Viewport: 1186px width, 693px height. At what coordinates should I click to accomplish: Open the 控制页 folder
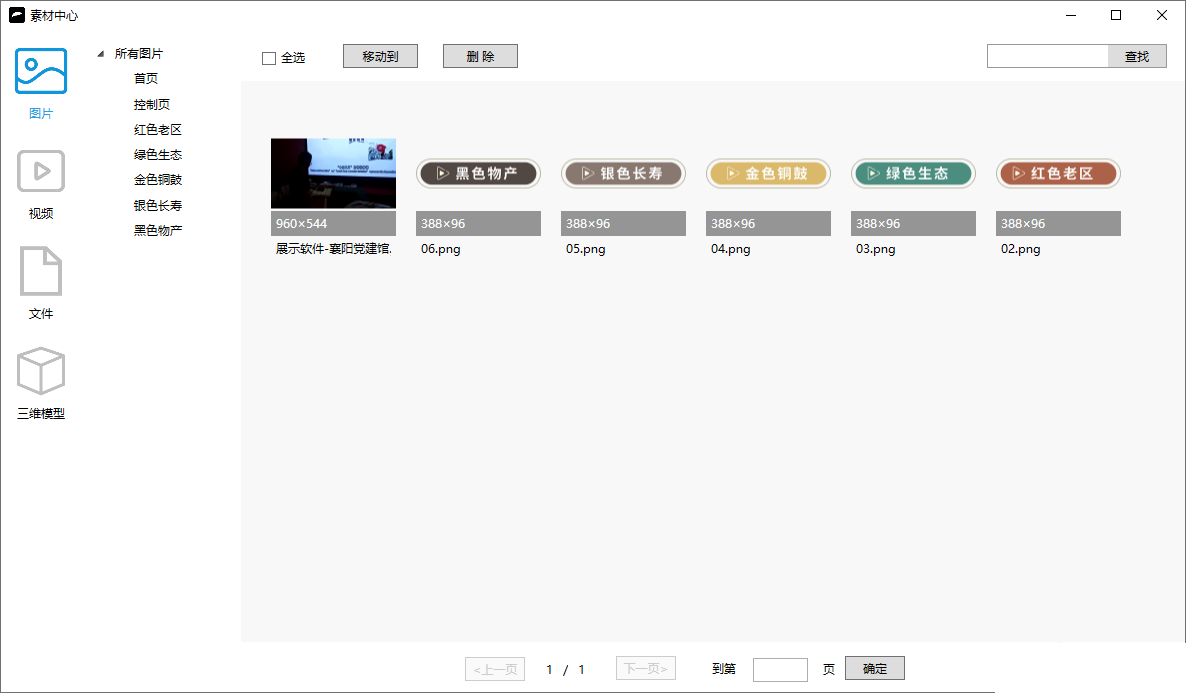[x=152, y=103]
